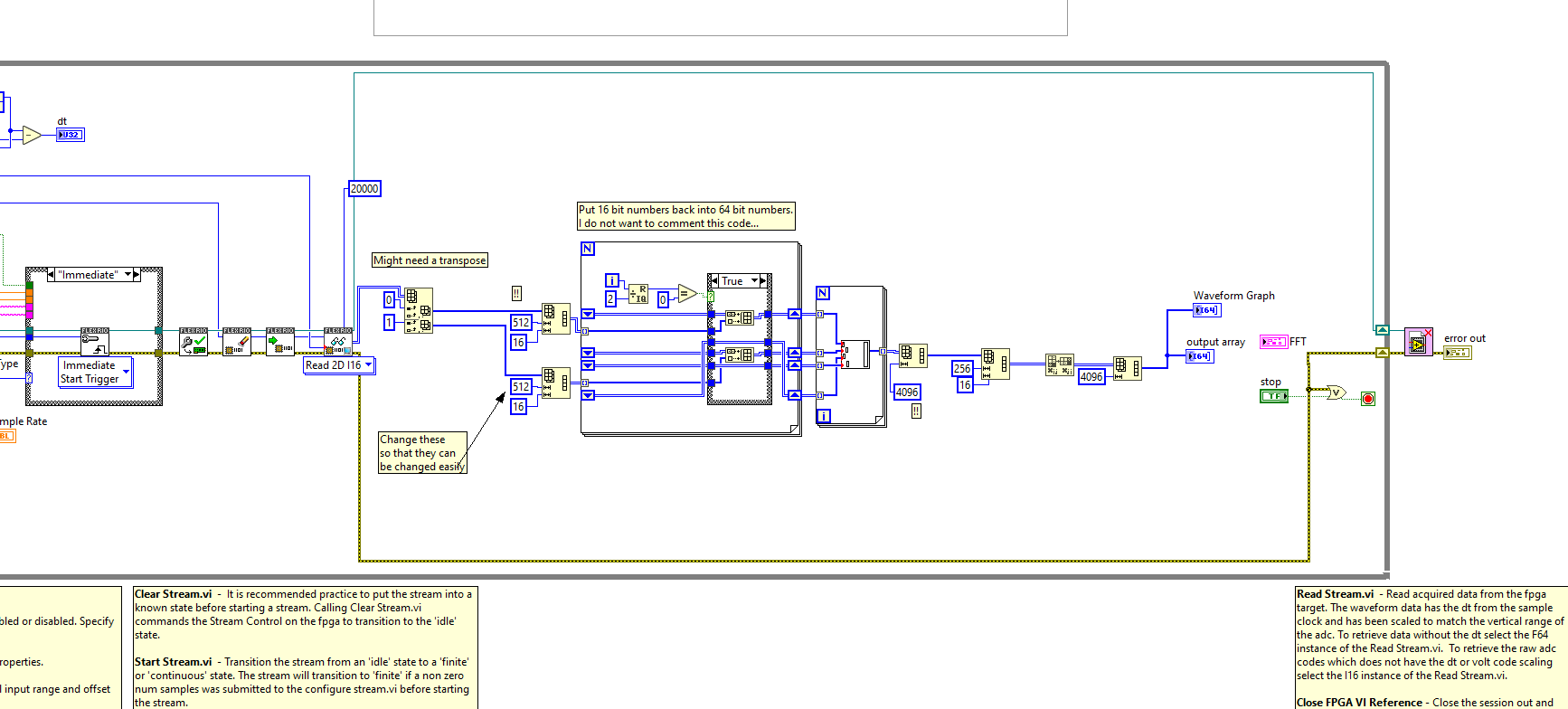This screenshot has width=1568, height=709.
Task: Click the Equal comparison function
Action: point(687,294)
